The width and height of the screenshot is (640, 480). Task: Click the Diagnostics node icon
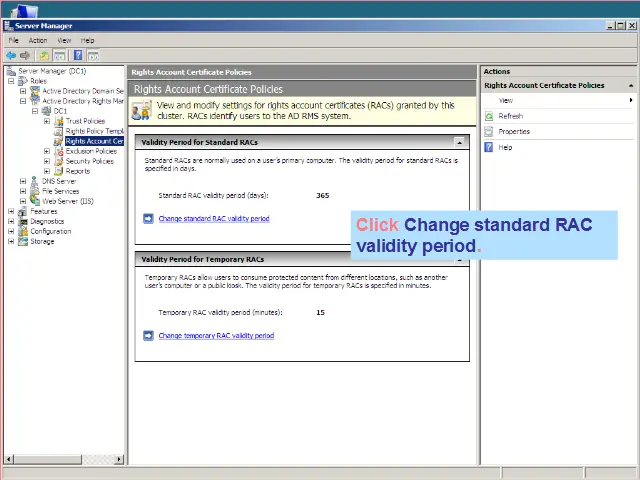23,221
